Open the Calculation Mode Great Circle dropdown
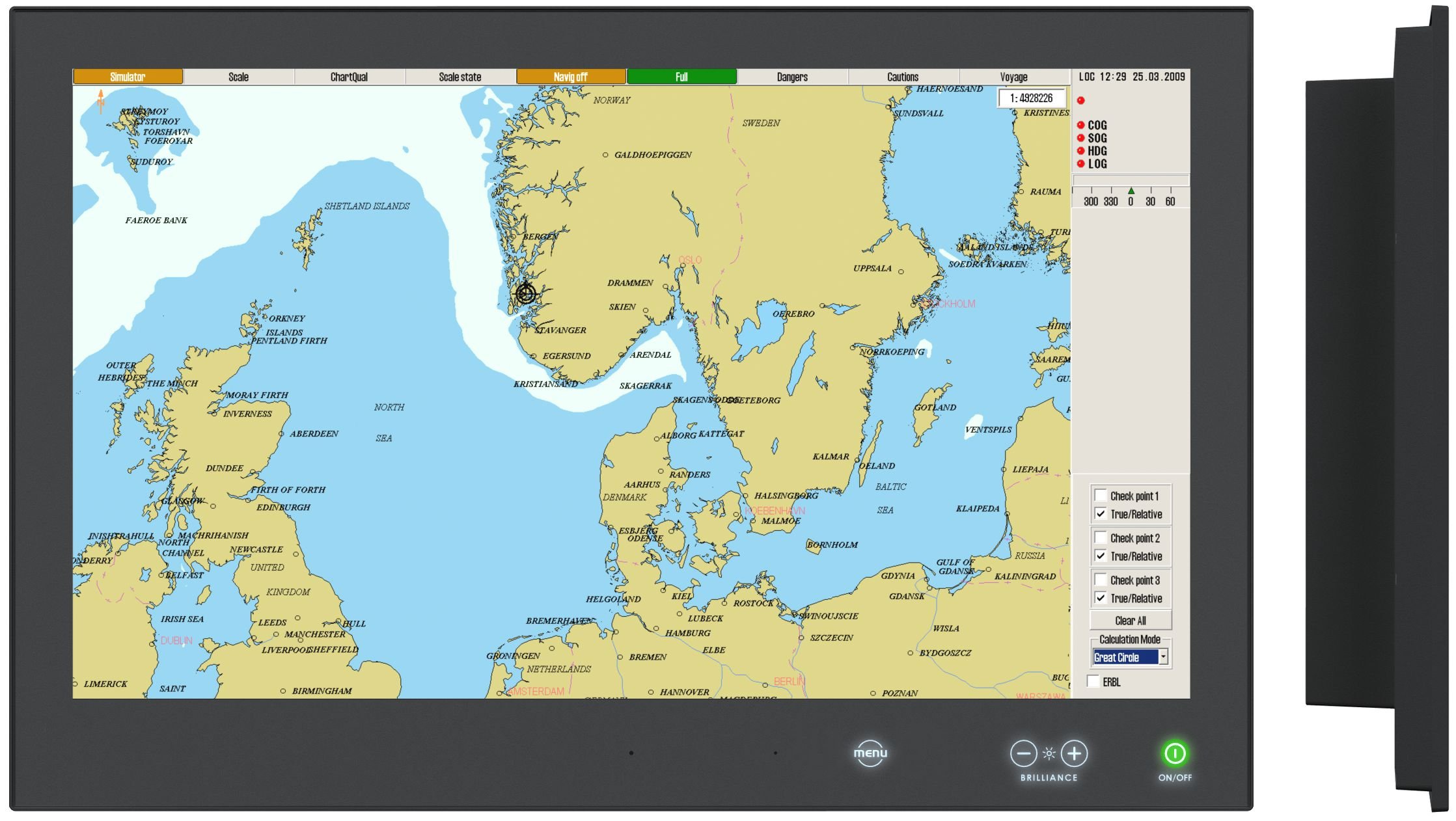 pos(1163,657)
